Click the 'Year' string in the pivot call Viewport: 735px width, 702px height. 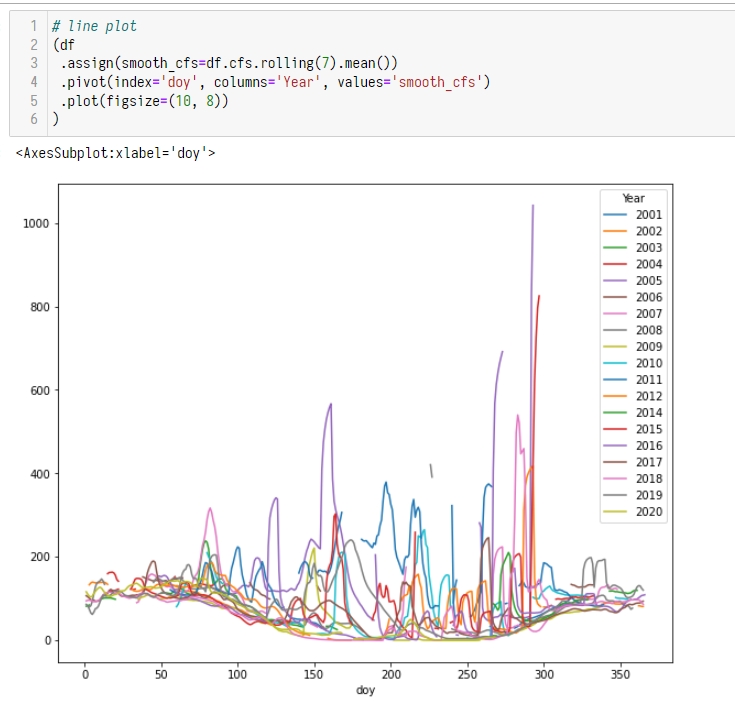[298, 82]
